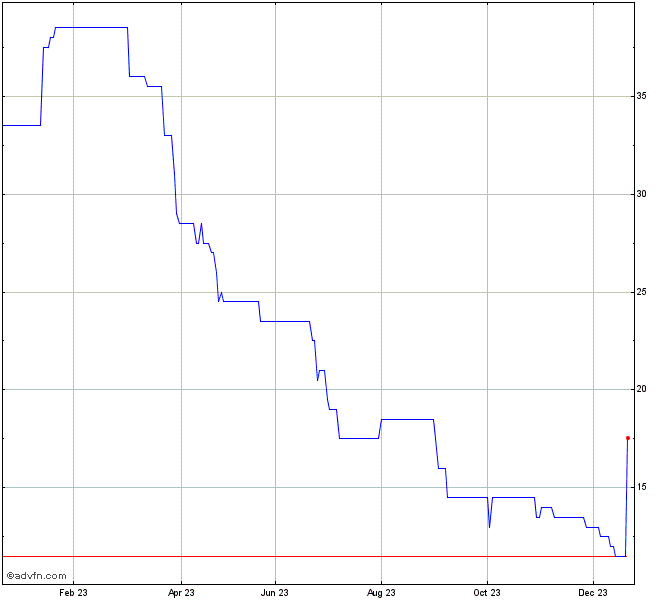Click the starting flat segment at 33.5
This screenshot has width=670, height=600.
tap(20, 125)
